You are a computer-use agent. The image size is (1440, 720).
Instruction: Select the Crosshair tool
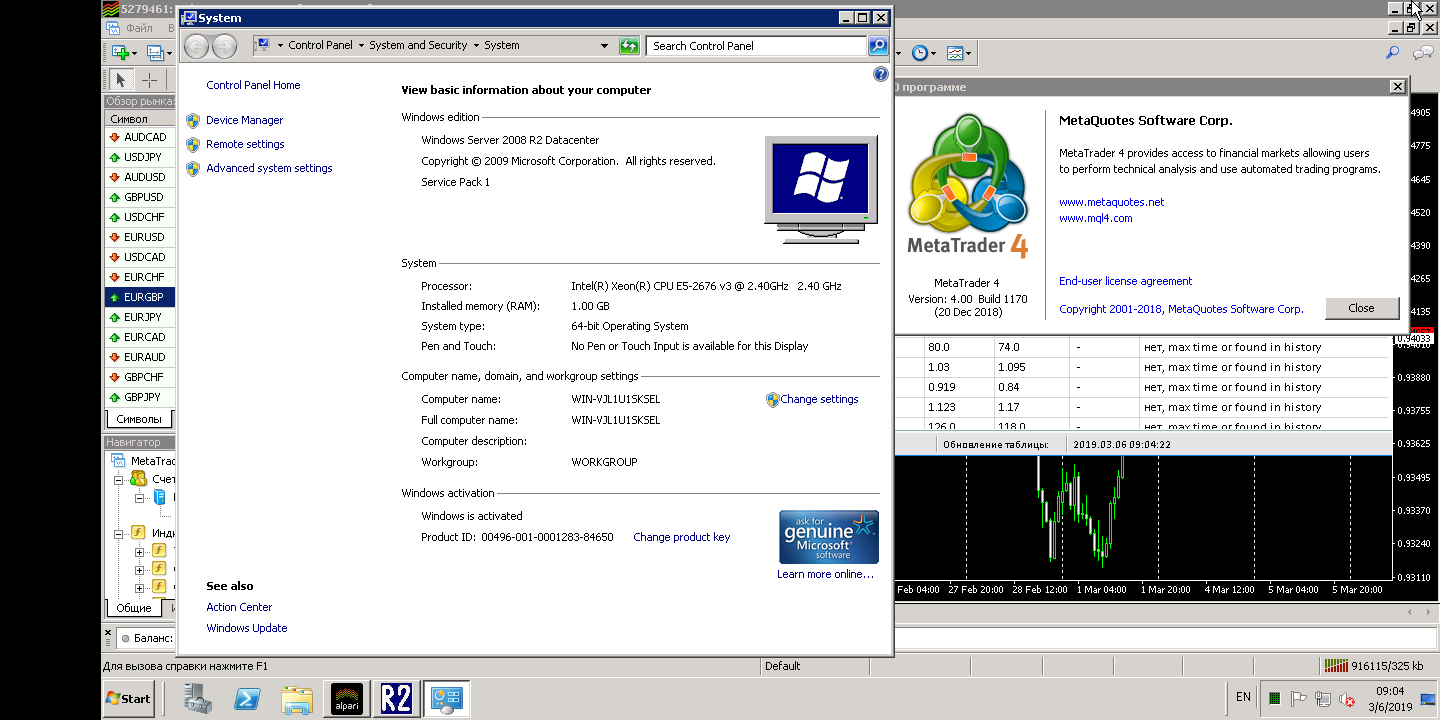[x=149, y=80]
